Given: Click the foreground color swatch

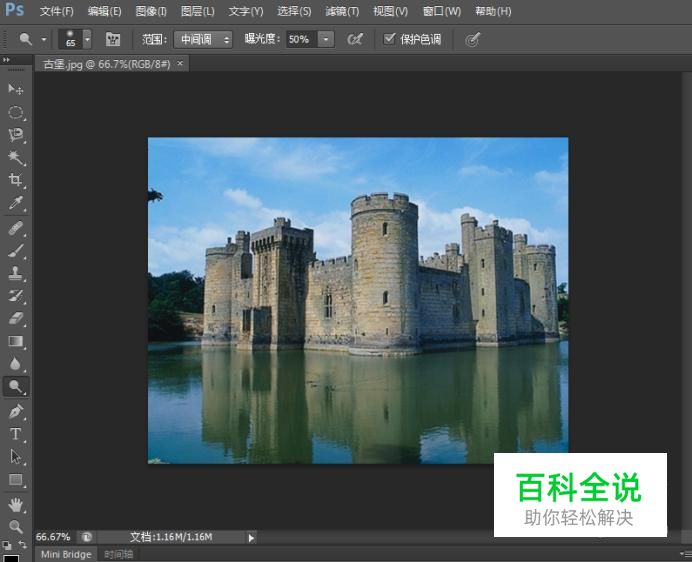Looking at the screenshot, I should point(11,557).
